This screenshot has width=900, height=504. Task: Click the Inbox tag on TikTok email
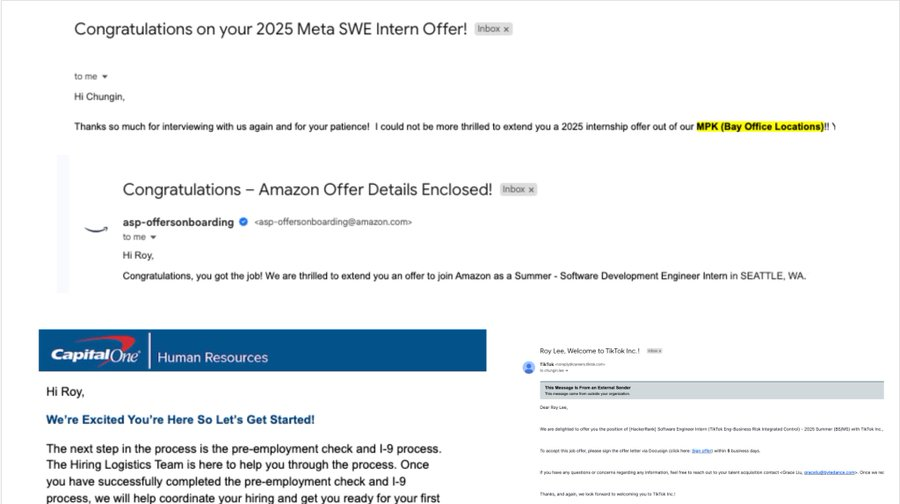[x=656, y=351]
